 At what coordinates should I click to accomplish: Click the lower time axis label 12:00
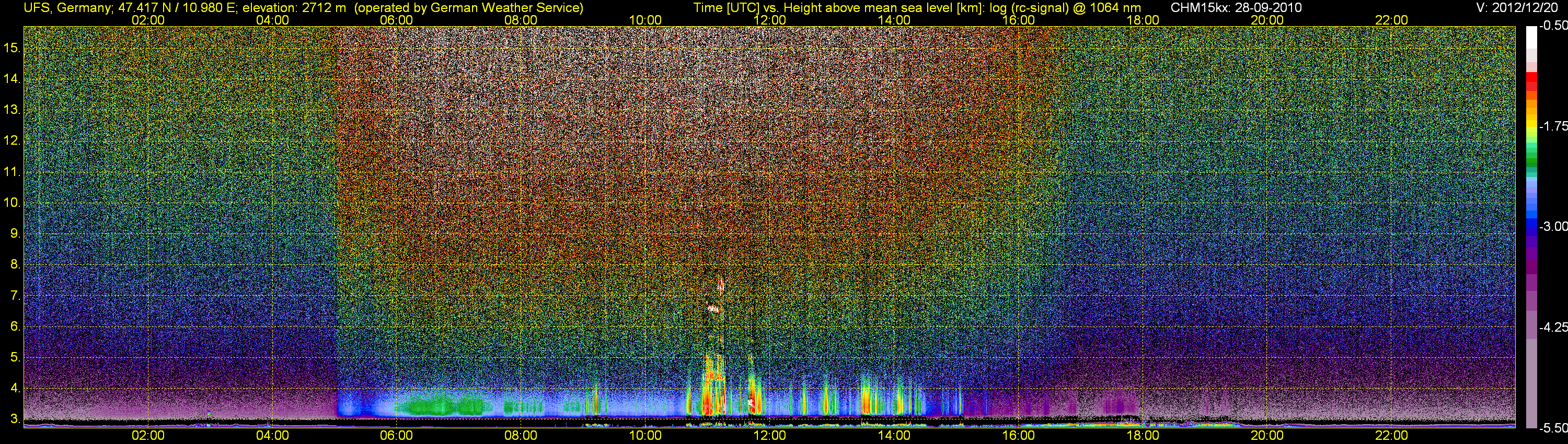pyautogui.click(x=769, y=436)
